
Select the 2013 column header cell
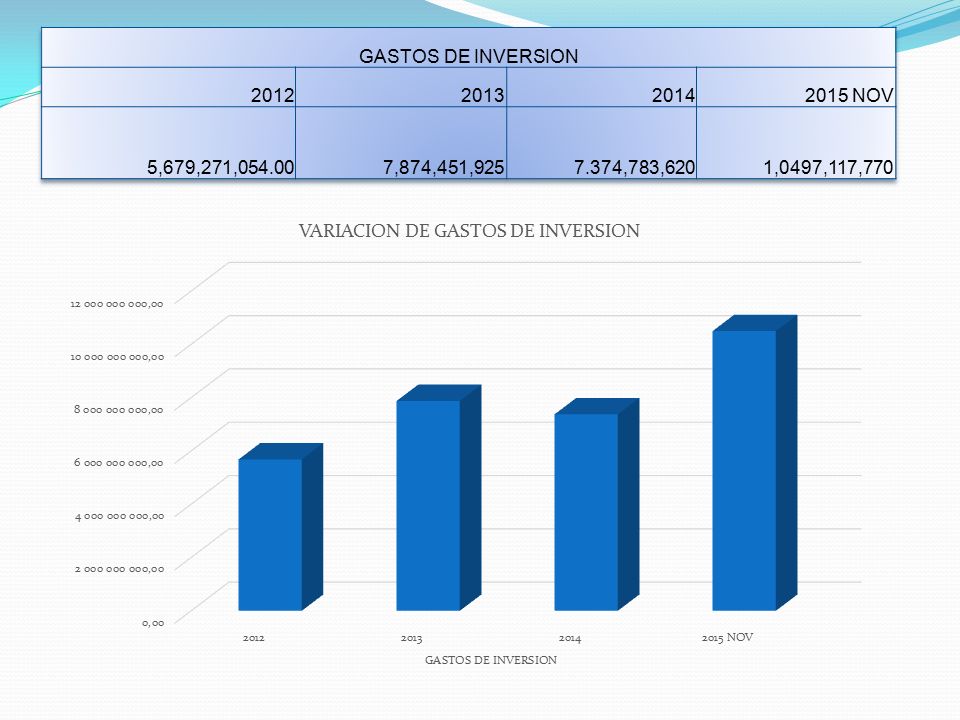coord(401,87)
